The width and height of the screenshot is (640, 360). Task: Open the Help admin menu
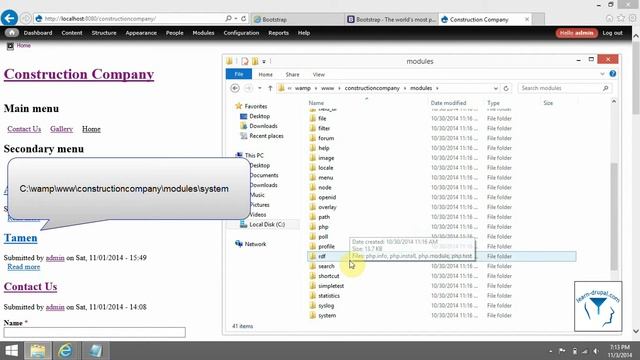click(304, 33)
